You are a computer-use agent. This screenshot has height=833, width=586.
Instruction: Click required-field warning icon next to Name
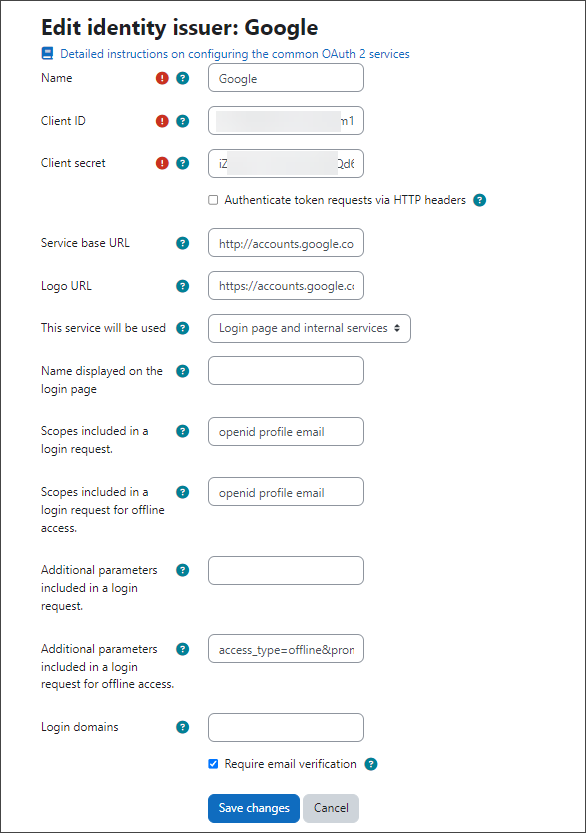click(162, 78)
